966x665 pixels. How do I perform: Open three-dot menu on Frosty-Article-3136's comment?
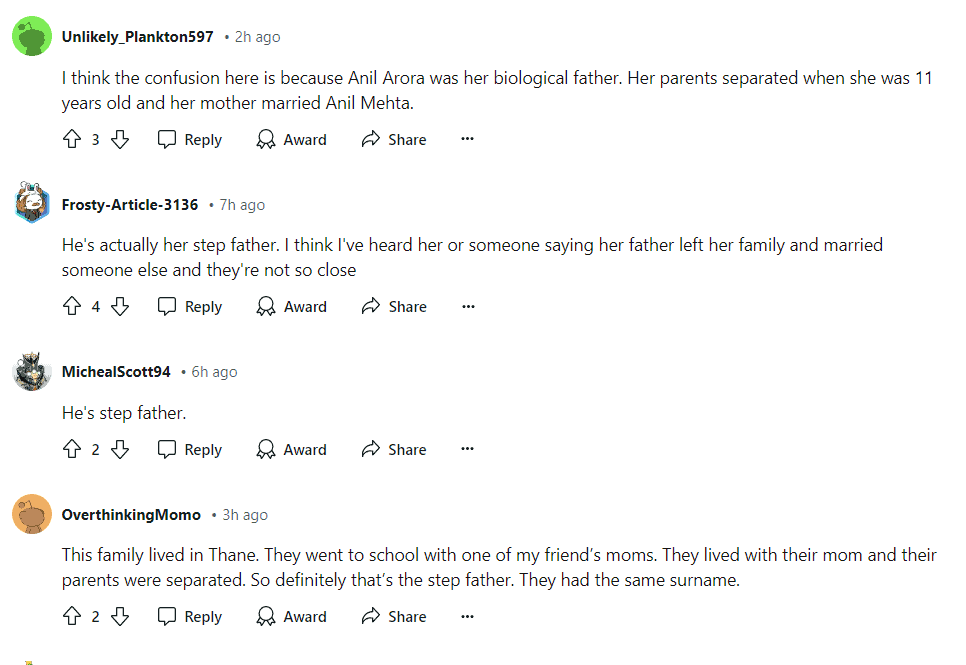(468, 306)
